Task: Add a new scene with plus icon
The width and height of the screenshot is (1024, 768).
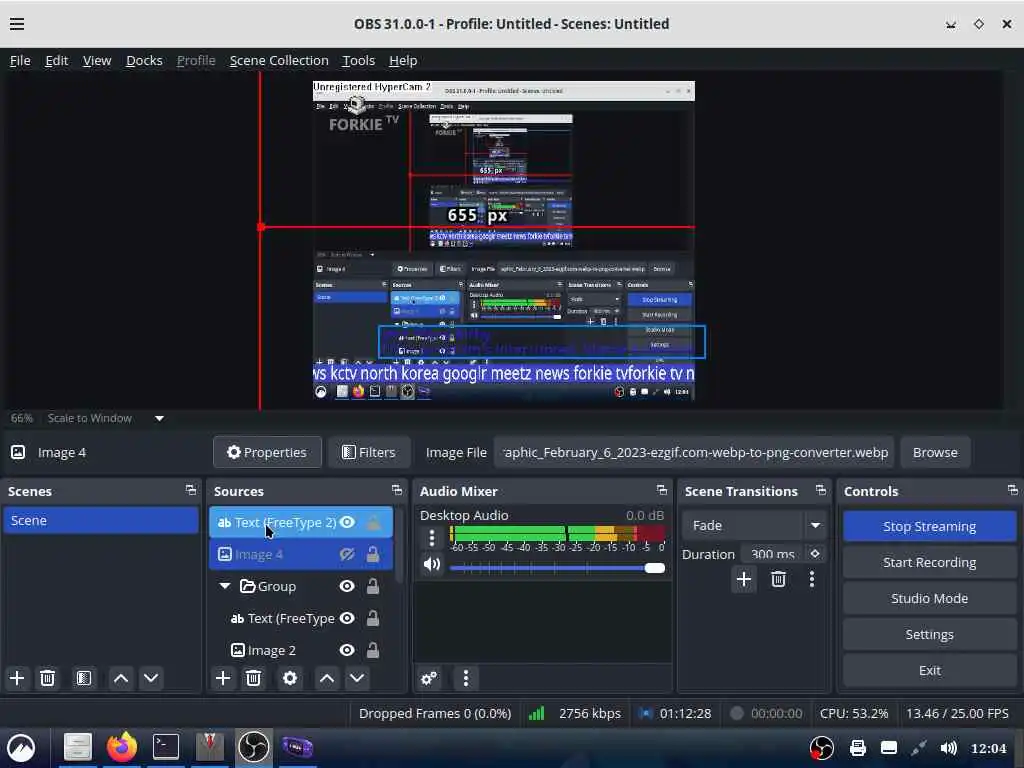Action: (x=17, y=678)
